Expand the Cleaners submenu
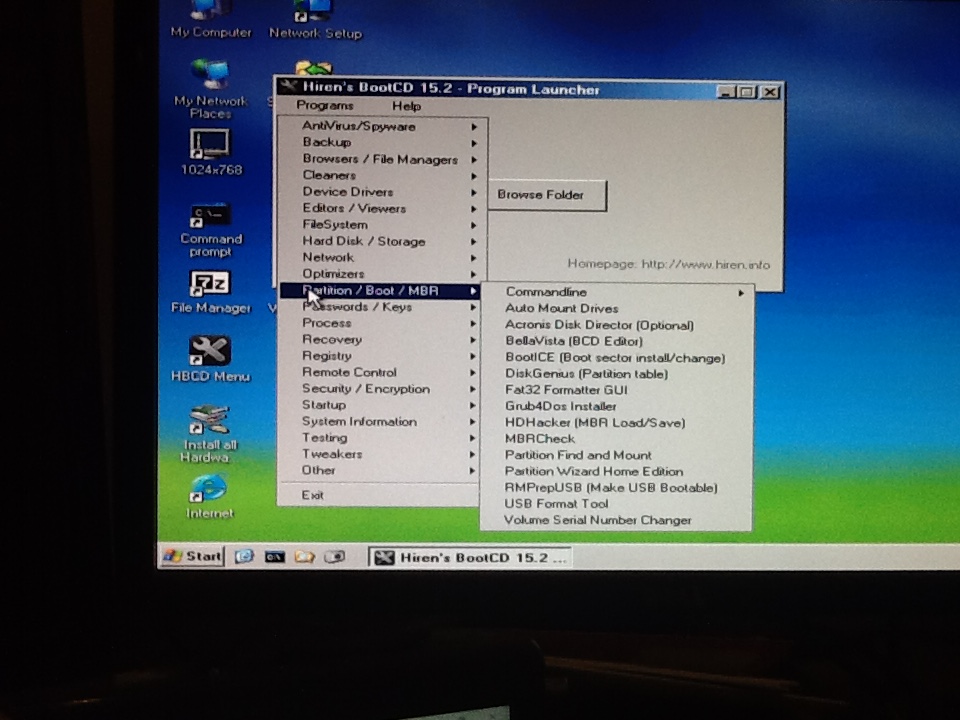 [382, 176]
